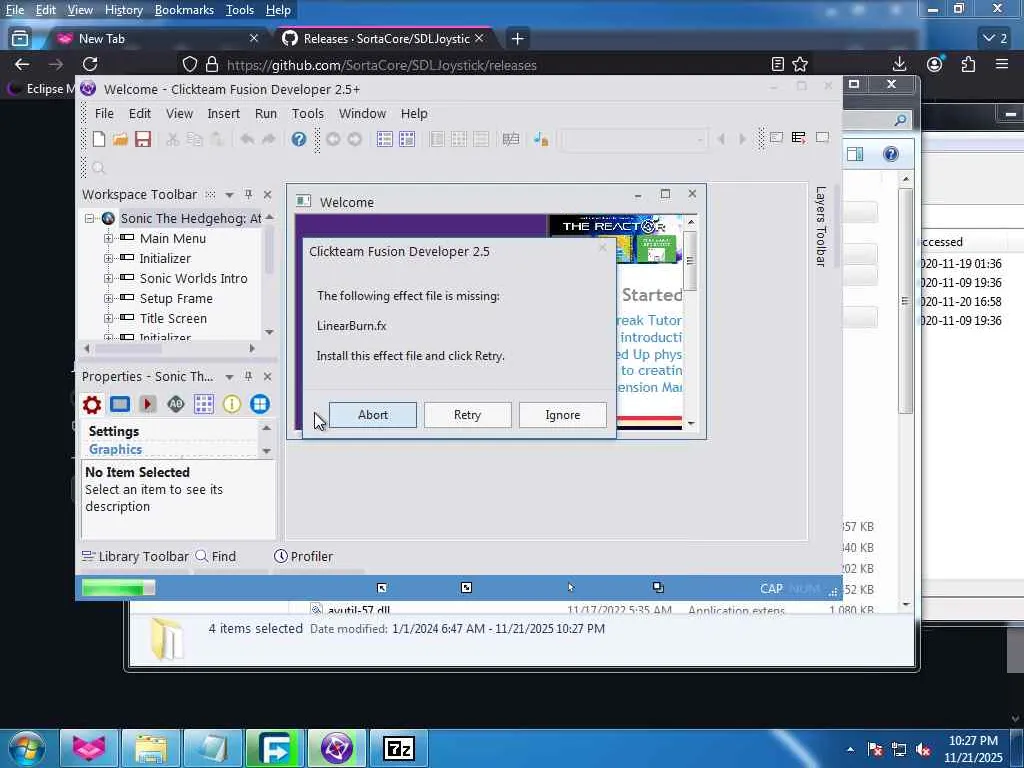This screenshot has width=1024, height=768.
Task: Click the Graphics properties section heading
Action: tap(116, 449)
